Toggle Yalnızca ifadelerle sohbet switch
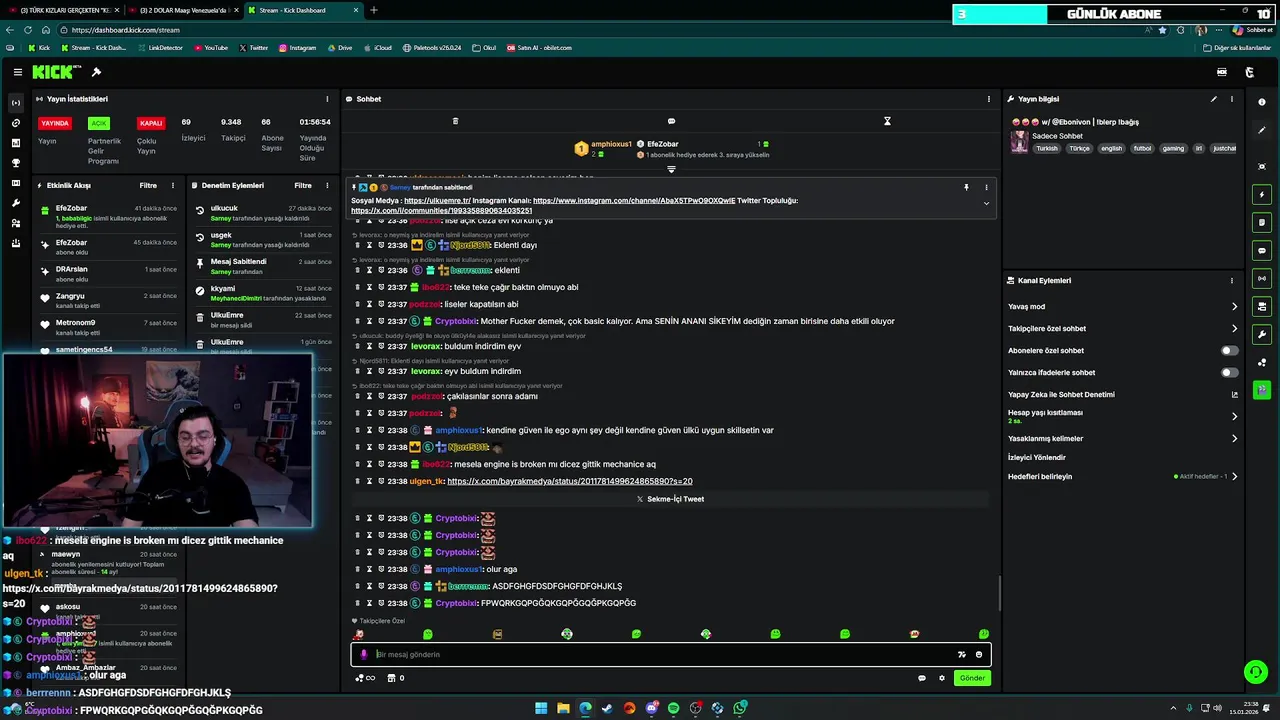Image resolution: width=1280 pixels, height=720 pixels. [1229, 372]
